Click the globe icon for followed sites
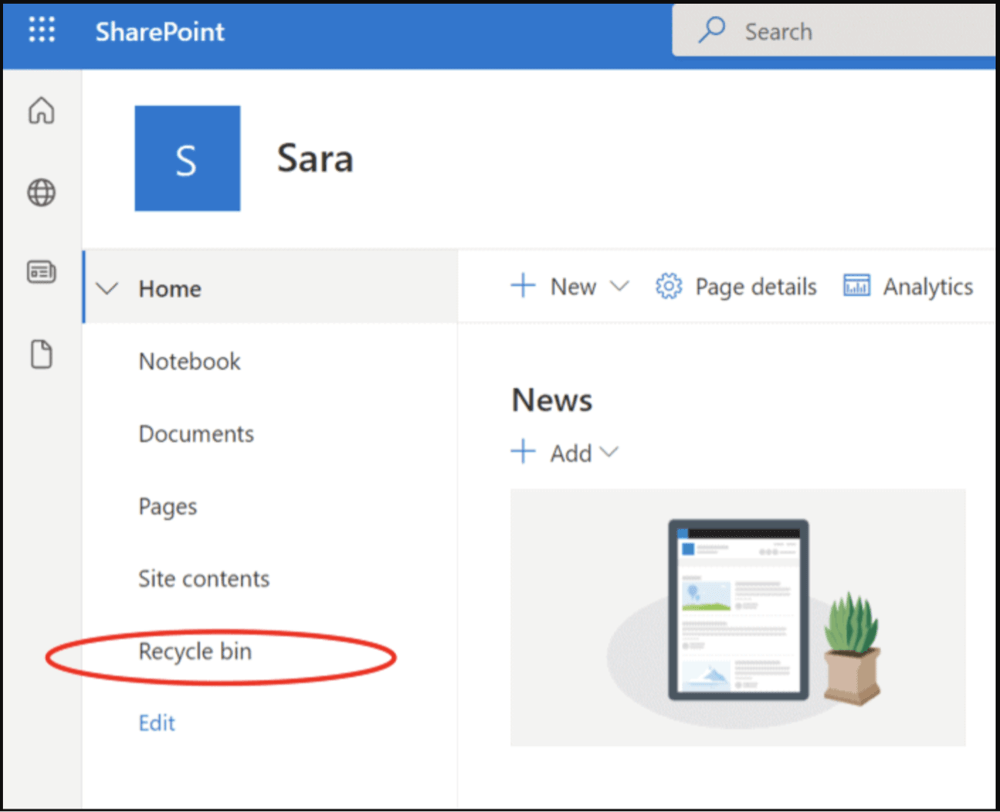1000x812 pixels. click(41, 192)
